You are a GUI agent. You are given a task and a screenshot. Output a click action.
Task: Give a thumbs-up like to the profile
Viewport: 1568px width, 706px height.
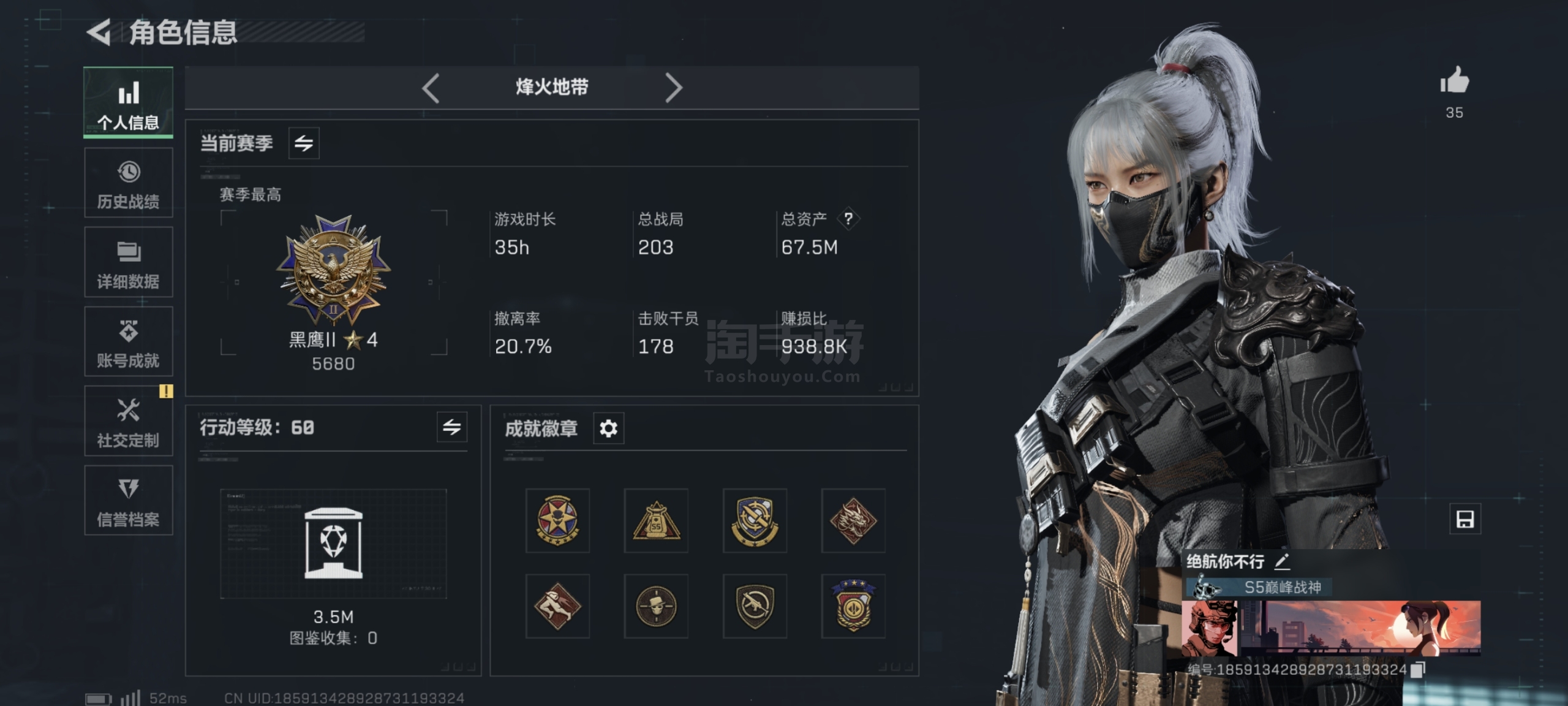[1455, 80]
